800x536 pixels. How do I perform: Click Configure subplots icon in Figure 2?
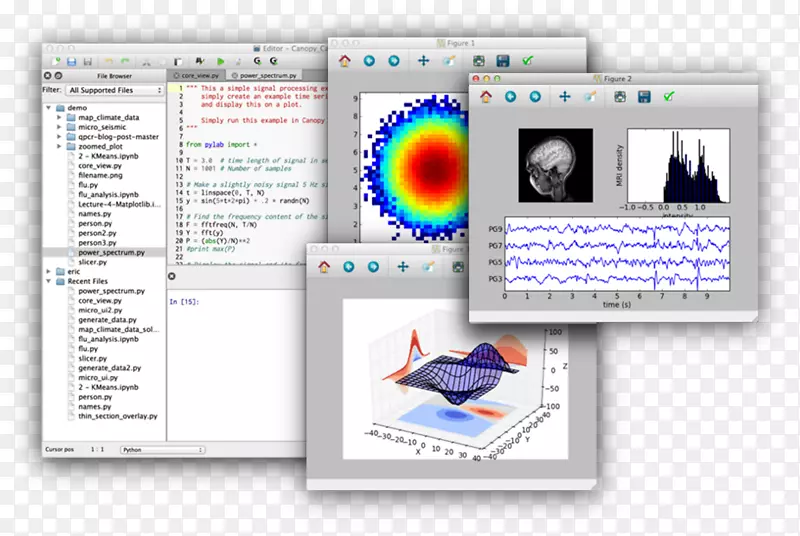click(619, 97)
